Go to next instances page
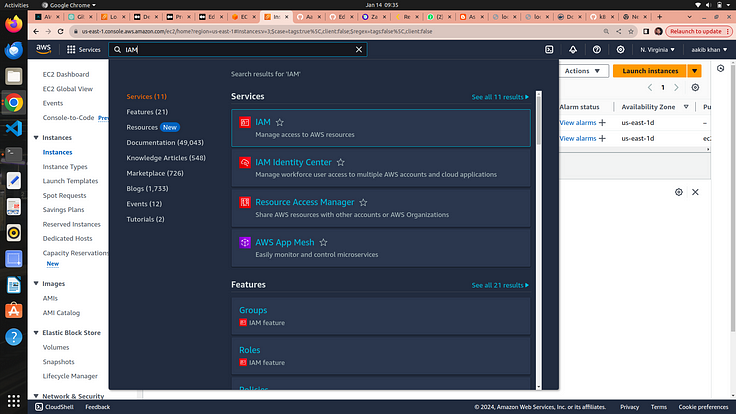 pos(676,87)
